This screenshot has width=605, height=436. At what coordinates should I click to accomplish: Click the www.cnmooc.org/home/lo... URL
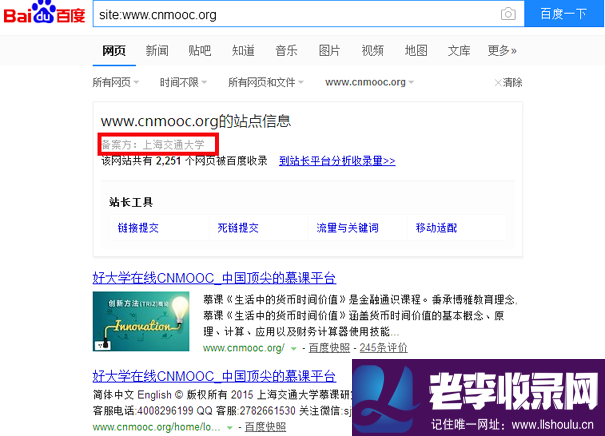(x=157, y=427)
